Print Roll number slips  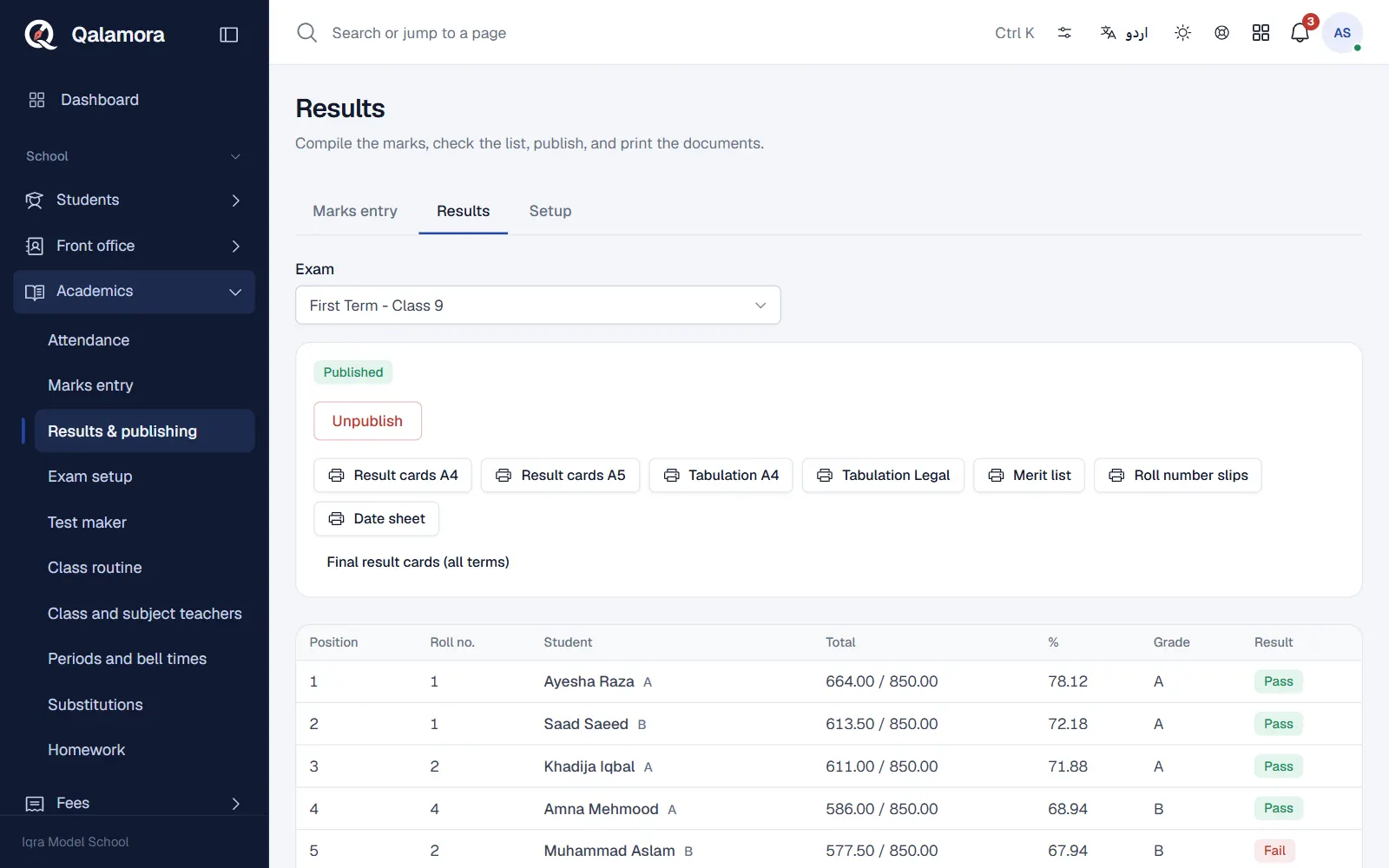click(1178, 476)
